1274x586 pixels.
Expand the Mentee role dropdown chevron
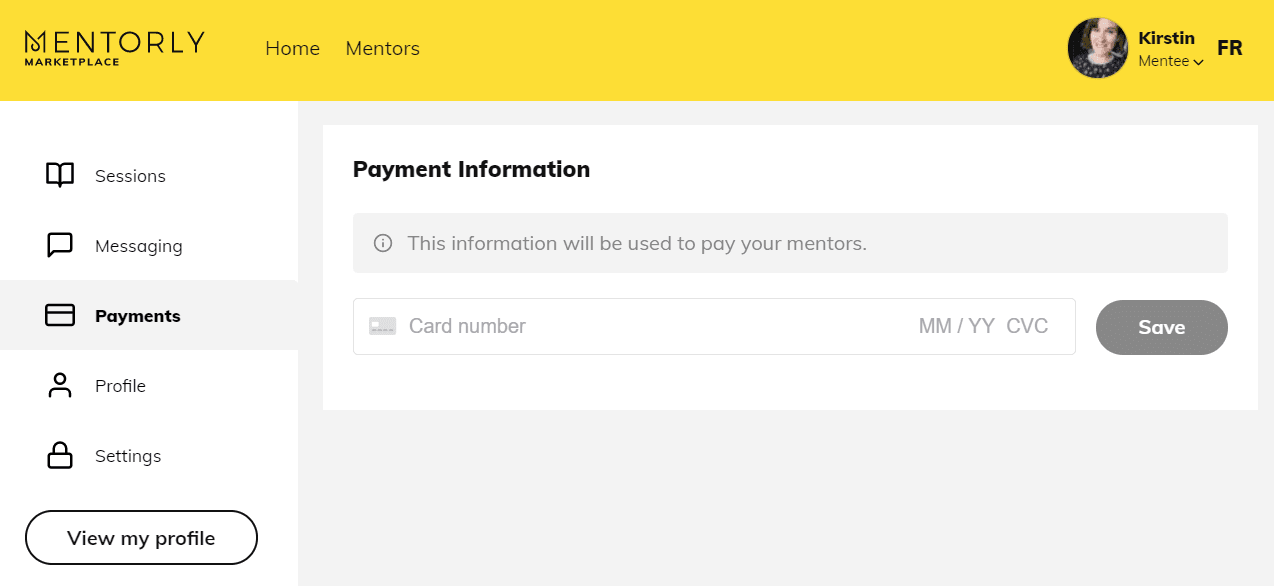click(x=1198, y=62)
